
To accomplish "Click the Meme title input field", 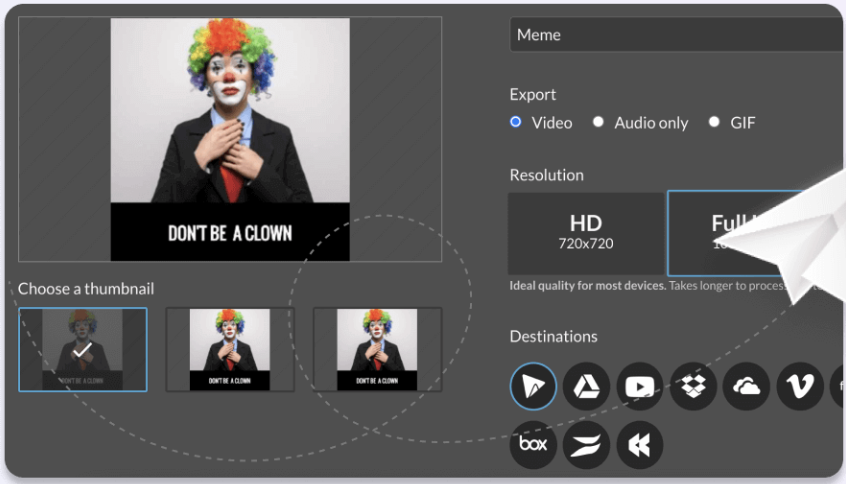I will click(x=677, y=35).
